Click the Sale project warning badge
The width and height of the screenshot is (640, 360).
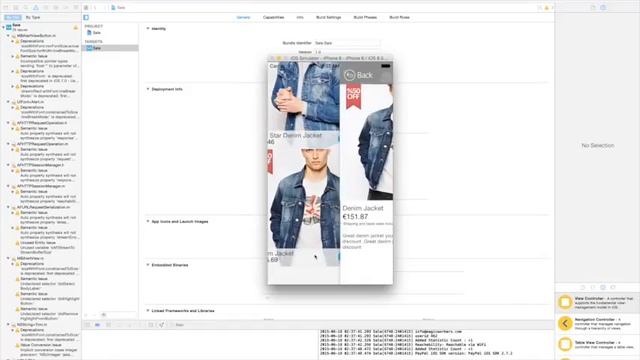(76, 28)
